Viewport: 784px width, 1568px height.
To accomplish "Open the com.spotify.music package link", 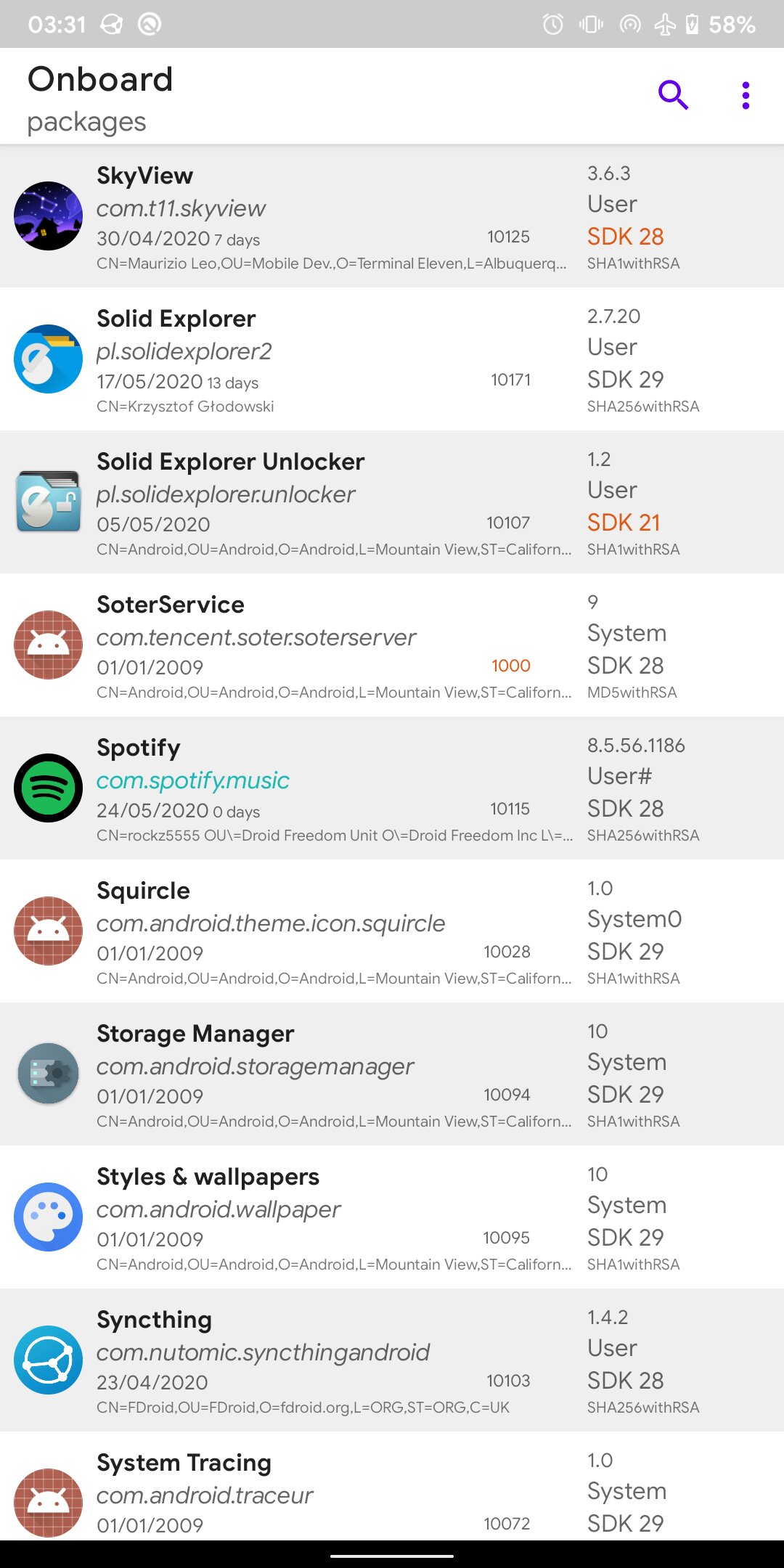I will [192, 780].
